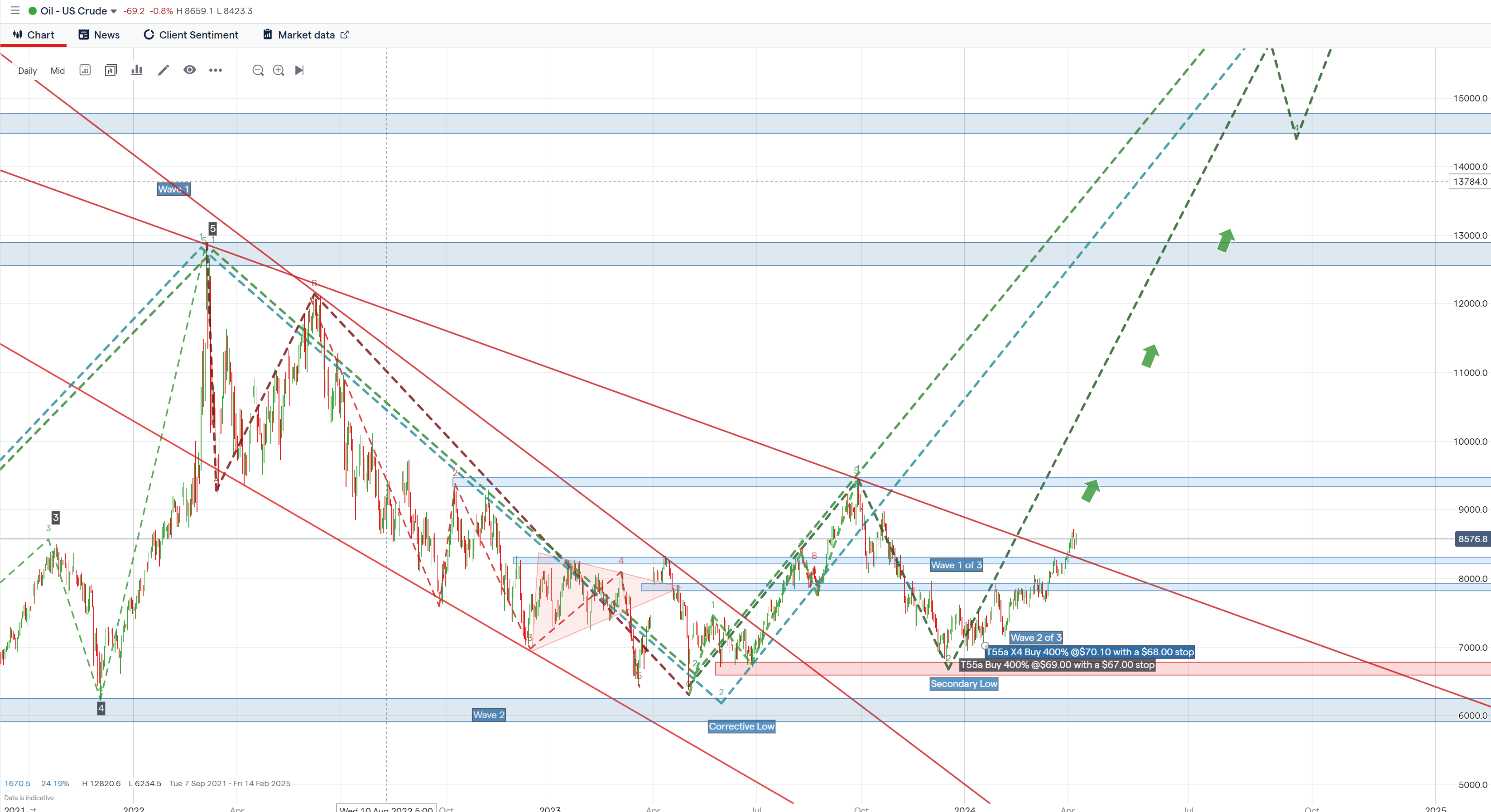Select the pencil drawing tool
The image size is (1491, 812).
pyautogui.click(x=163, y=70)
